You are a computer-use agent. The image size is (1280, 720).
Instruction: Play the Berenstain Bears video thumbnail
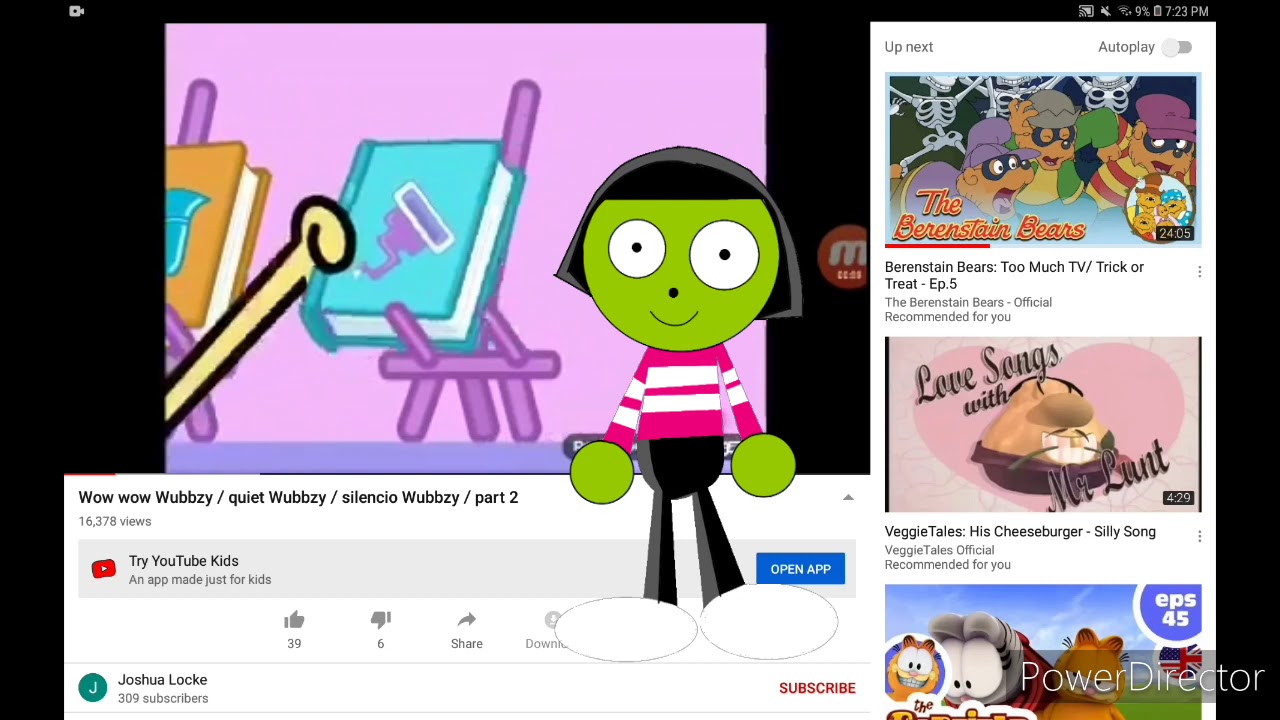(1043, 160)
